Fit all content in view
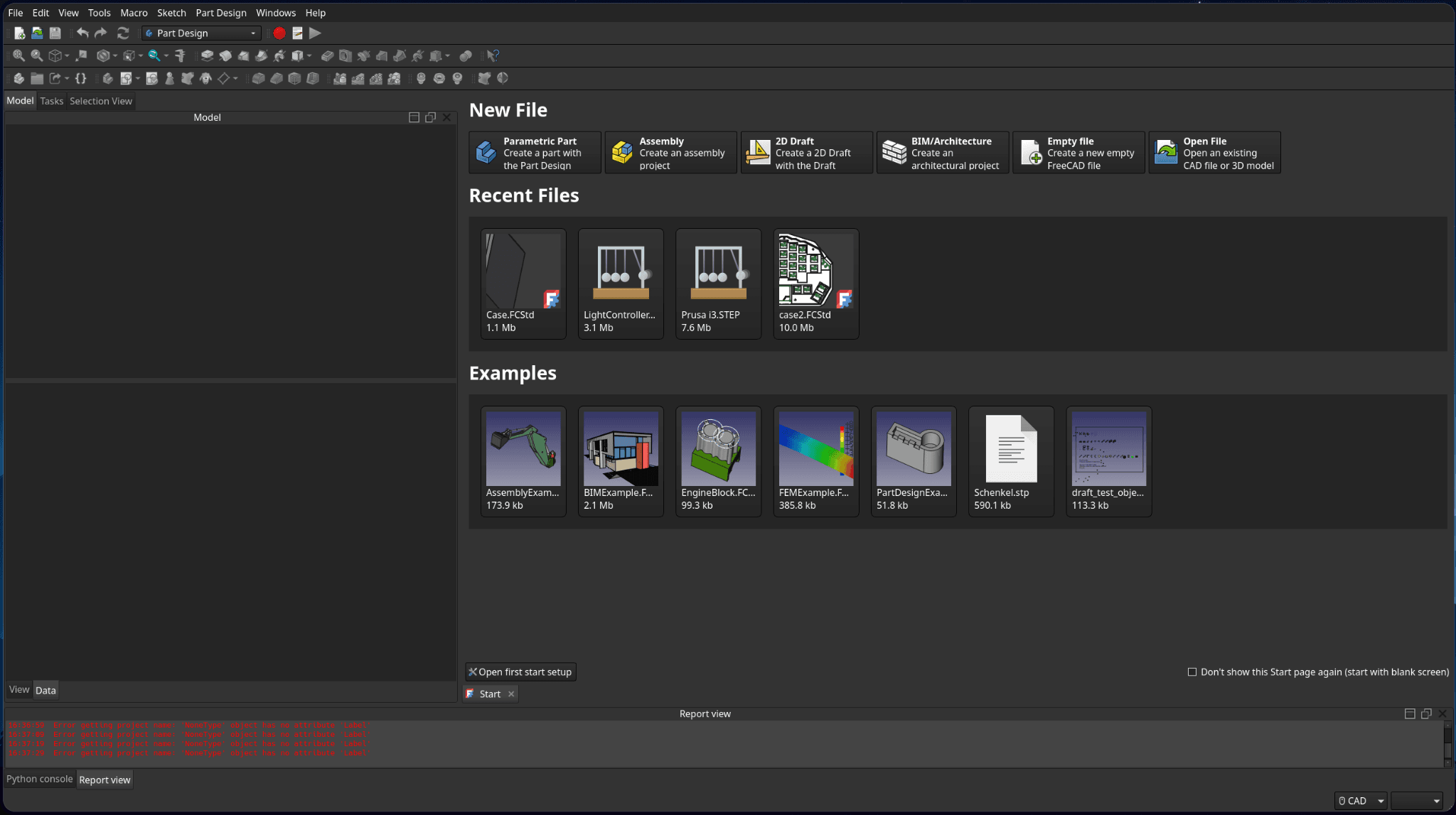 tap(19, 55)
